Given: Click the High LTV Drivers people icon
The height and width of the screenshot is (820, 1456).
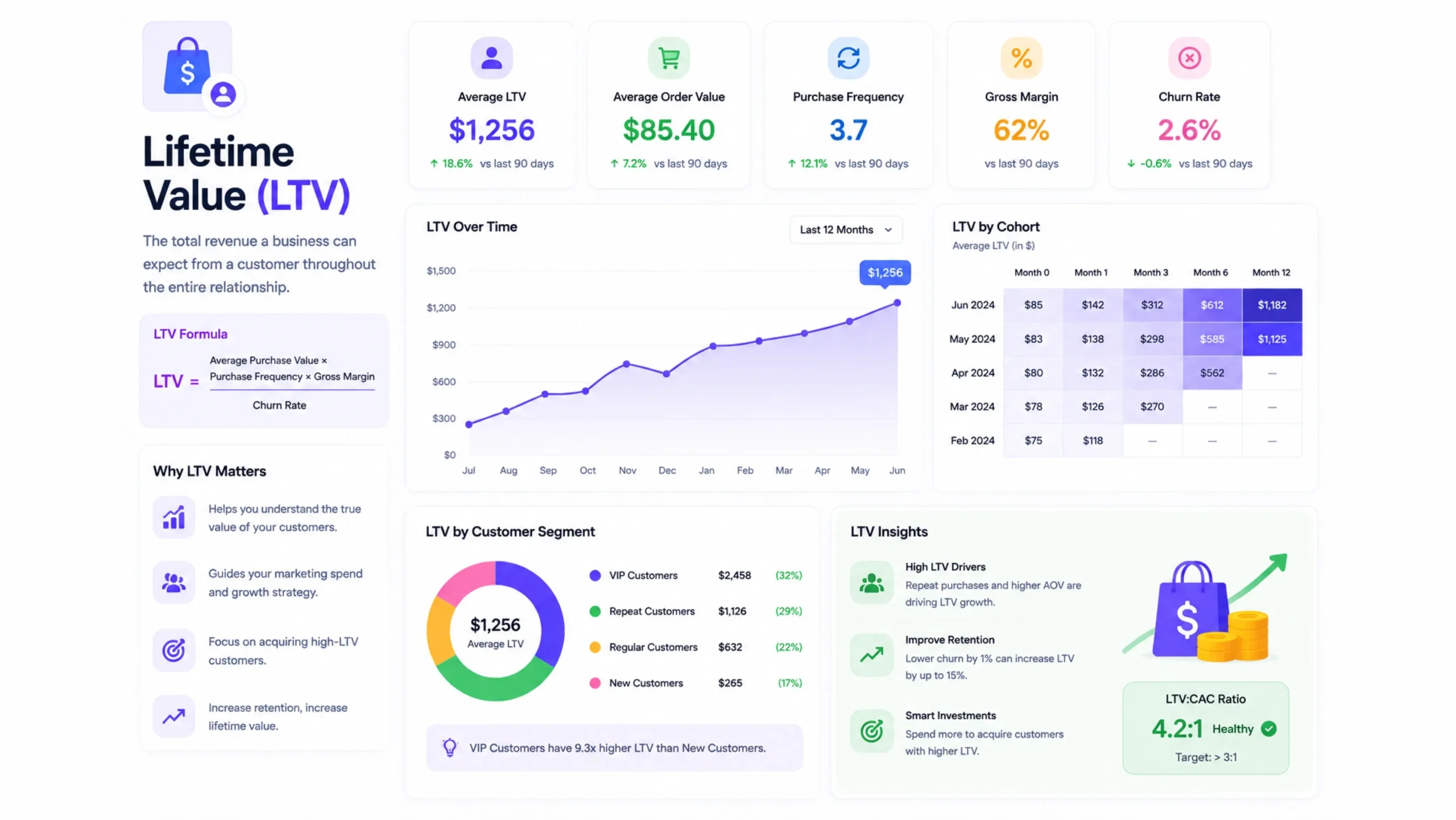Looking at the screenshot, I should point(871,583).
